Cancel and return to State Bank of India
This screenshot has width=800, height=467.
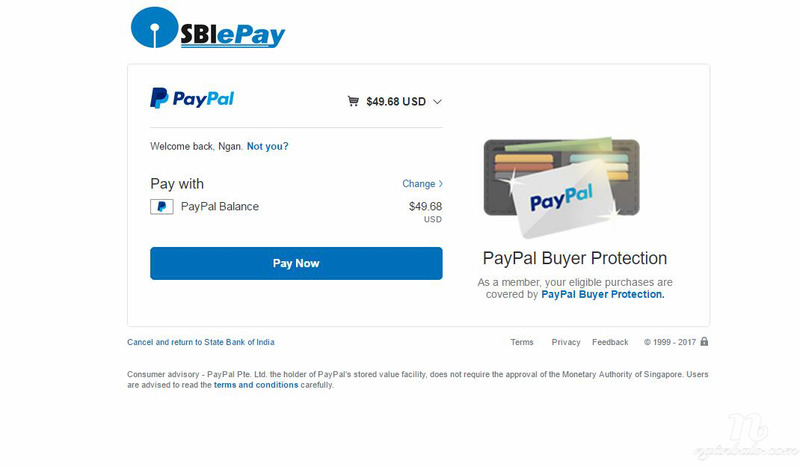click(201, 342)
